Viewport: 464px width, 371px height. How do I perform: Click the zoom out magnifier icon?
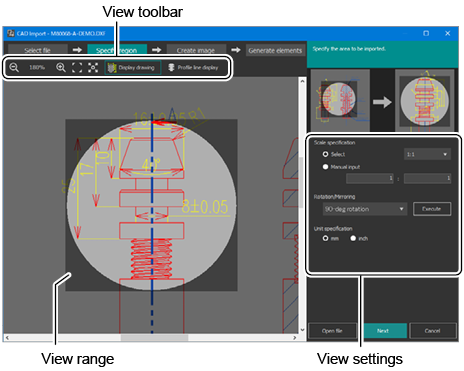point(14,67)
